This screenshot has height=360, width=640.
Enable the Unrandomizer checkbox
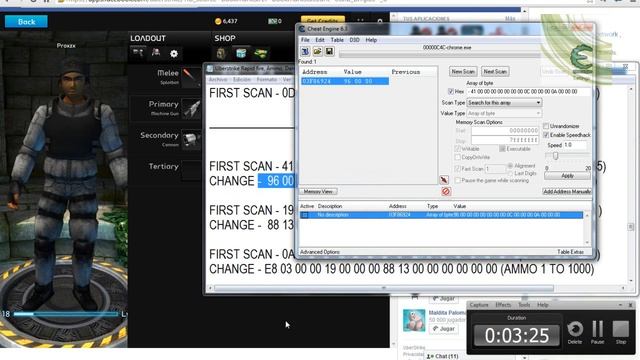click(546, 126)
